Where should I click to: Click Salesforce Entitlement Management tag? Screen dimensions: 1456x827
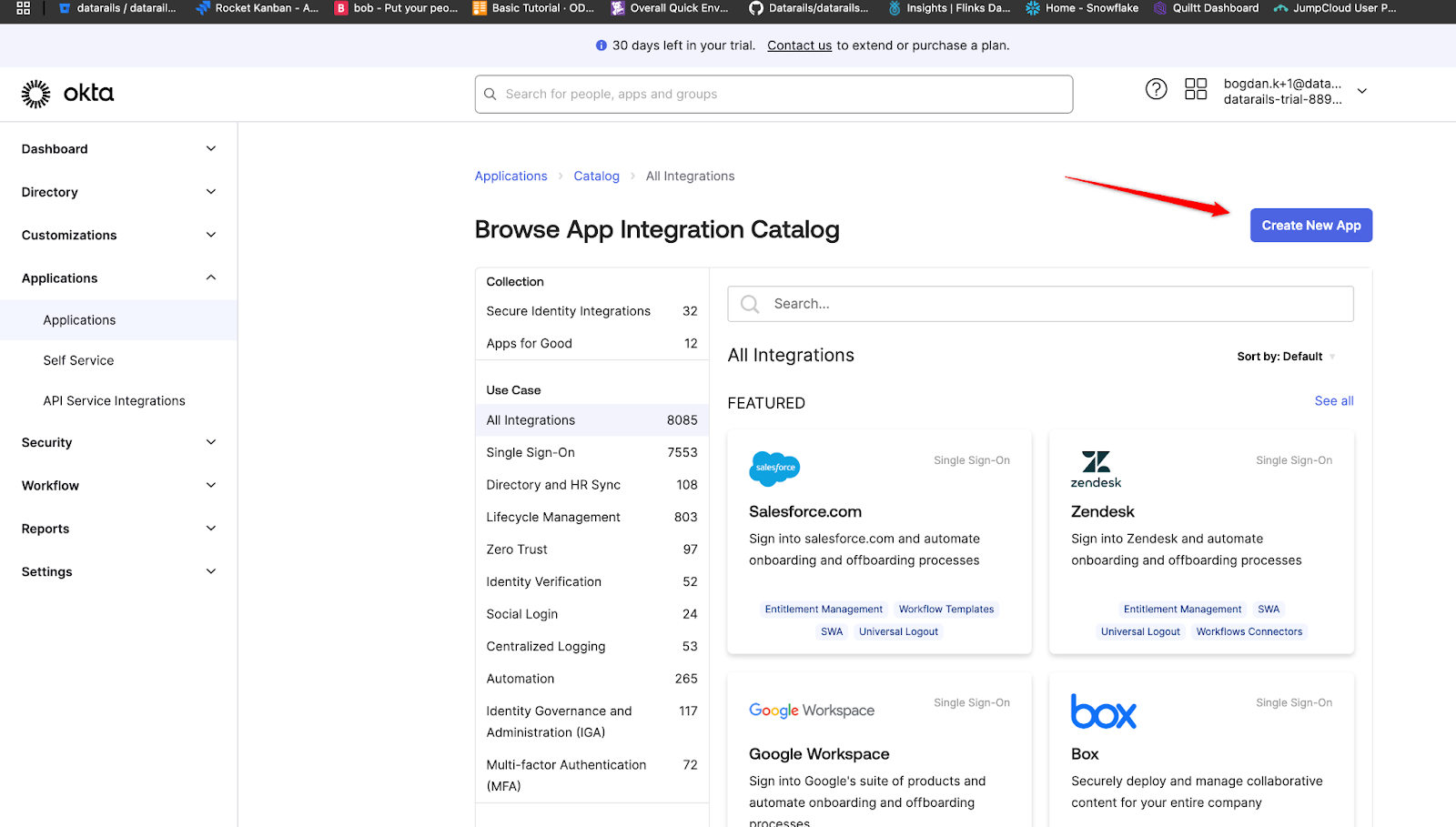pyautogui.click(x=824, y=610)
